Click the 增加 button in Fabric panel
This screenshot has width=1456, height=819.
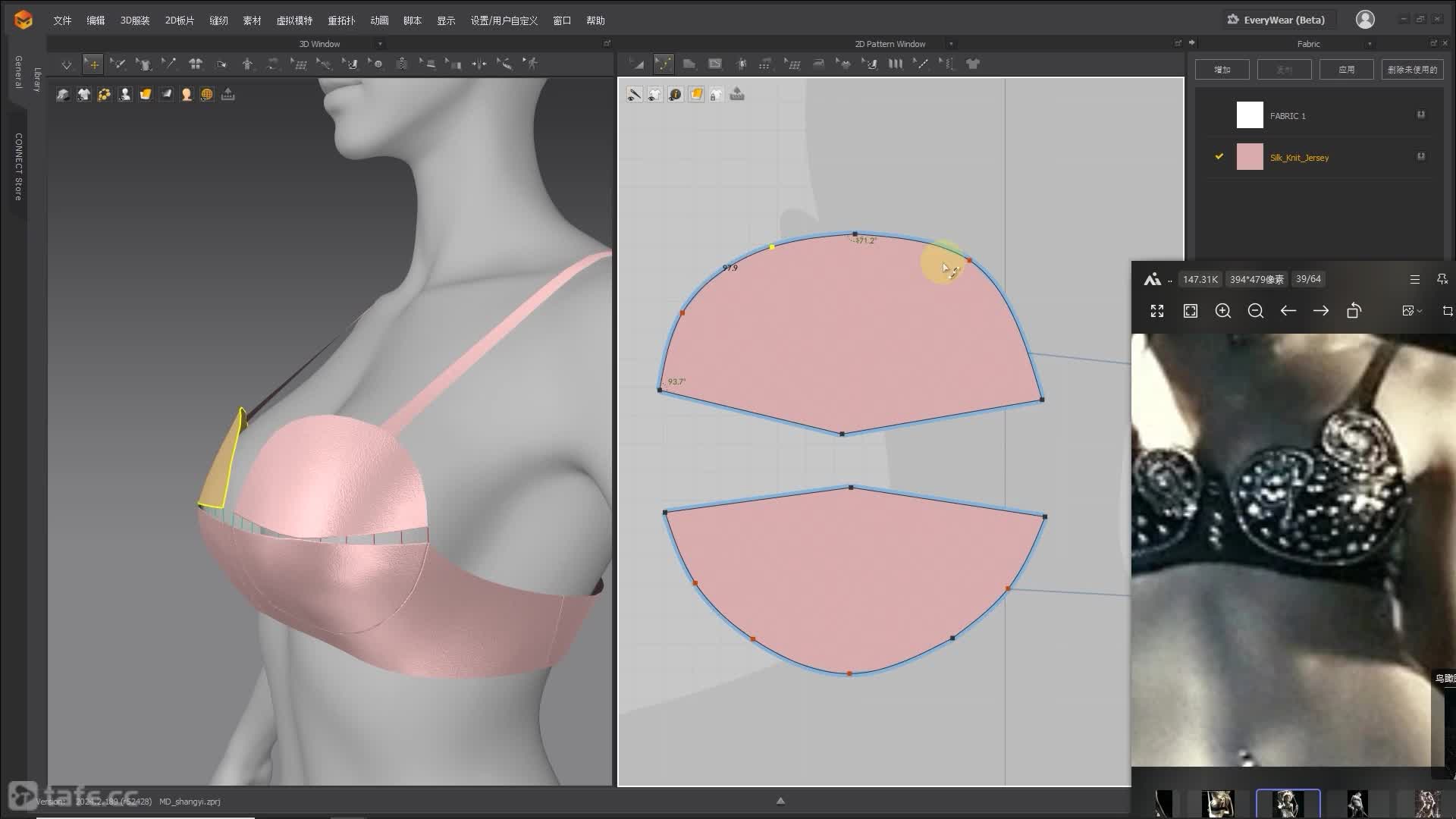(1222, 70)
